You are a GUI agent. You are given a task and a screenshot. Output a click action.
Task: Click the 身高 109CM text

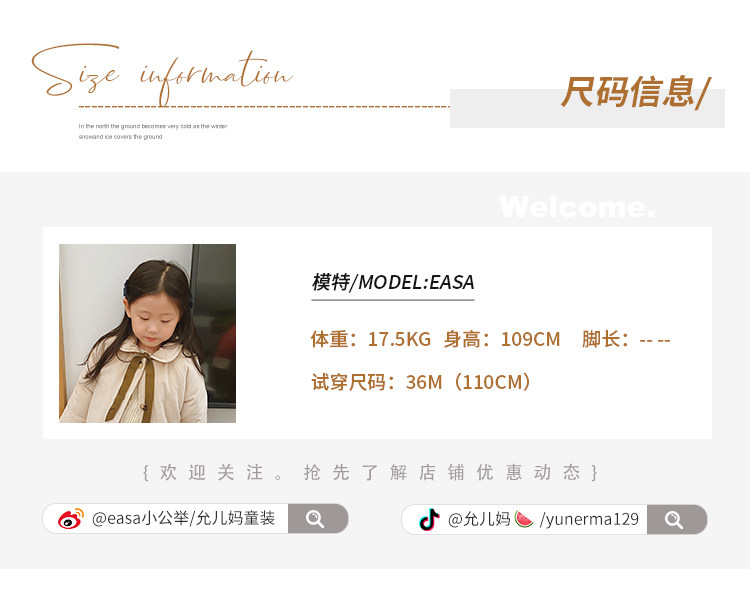point(502,339)
